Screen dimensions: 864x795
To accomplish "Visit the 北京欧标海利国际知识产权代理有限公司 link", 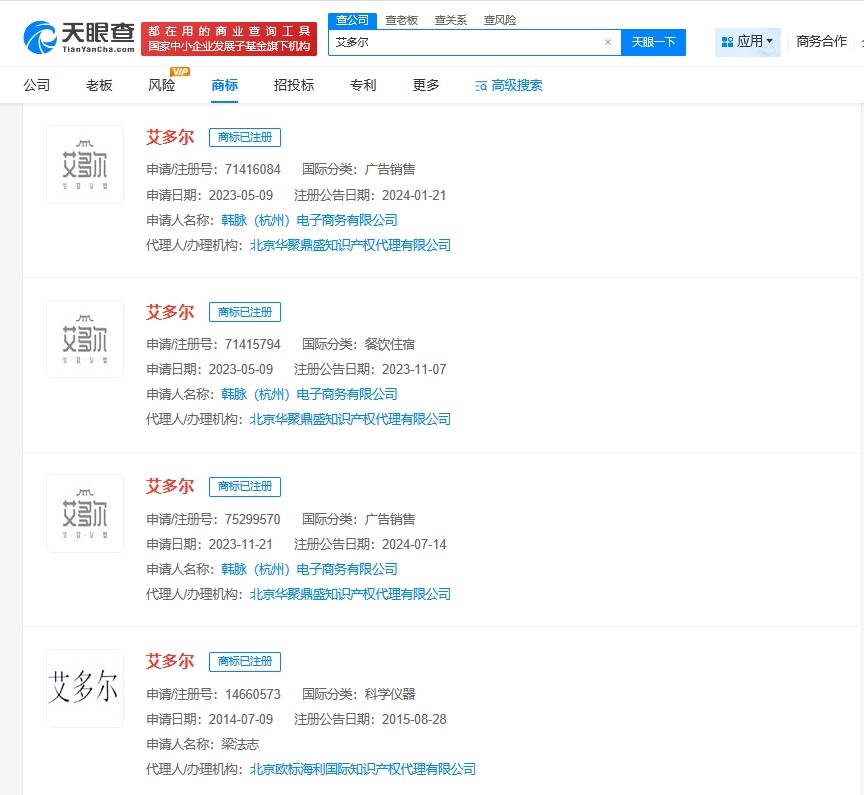I will click(x=363, y=768).
